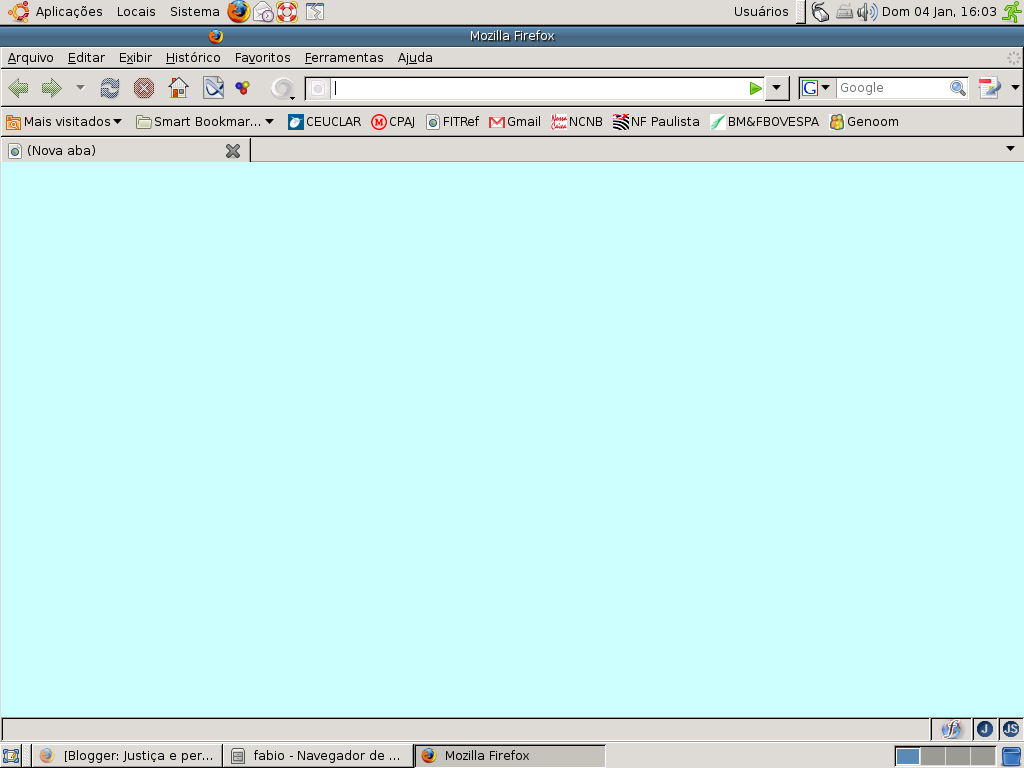The image size is (1024, 768).
Task: Click the ScribeFire notepad toolbar icon
Action: [989, 88]
